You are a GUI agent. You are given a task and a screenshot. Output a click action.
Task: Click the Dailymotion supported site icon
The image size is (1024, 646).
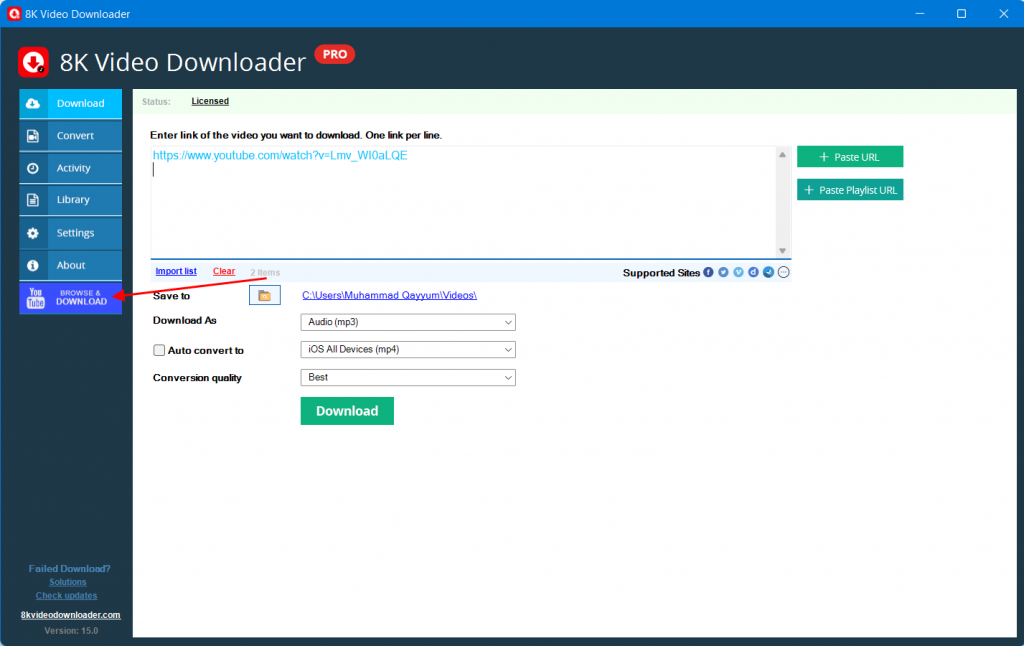[x=754, y=272]
